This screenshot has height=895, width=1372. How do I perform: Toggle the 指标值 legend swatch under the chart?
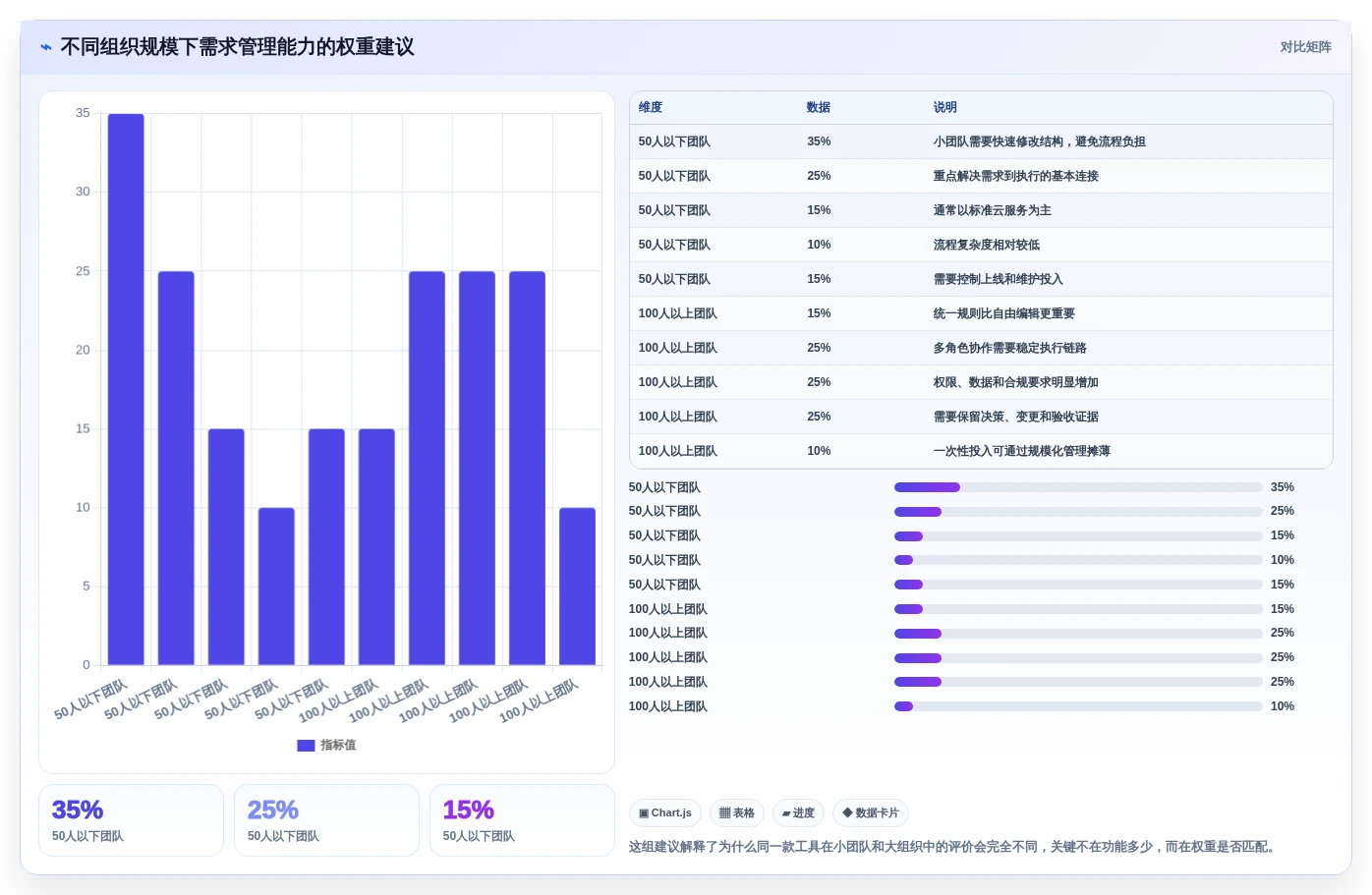(306, 746)
